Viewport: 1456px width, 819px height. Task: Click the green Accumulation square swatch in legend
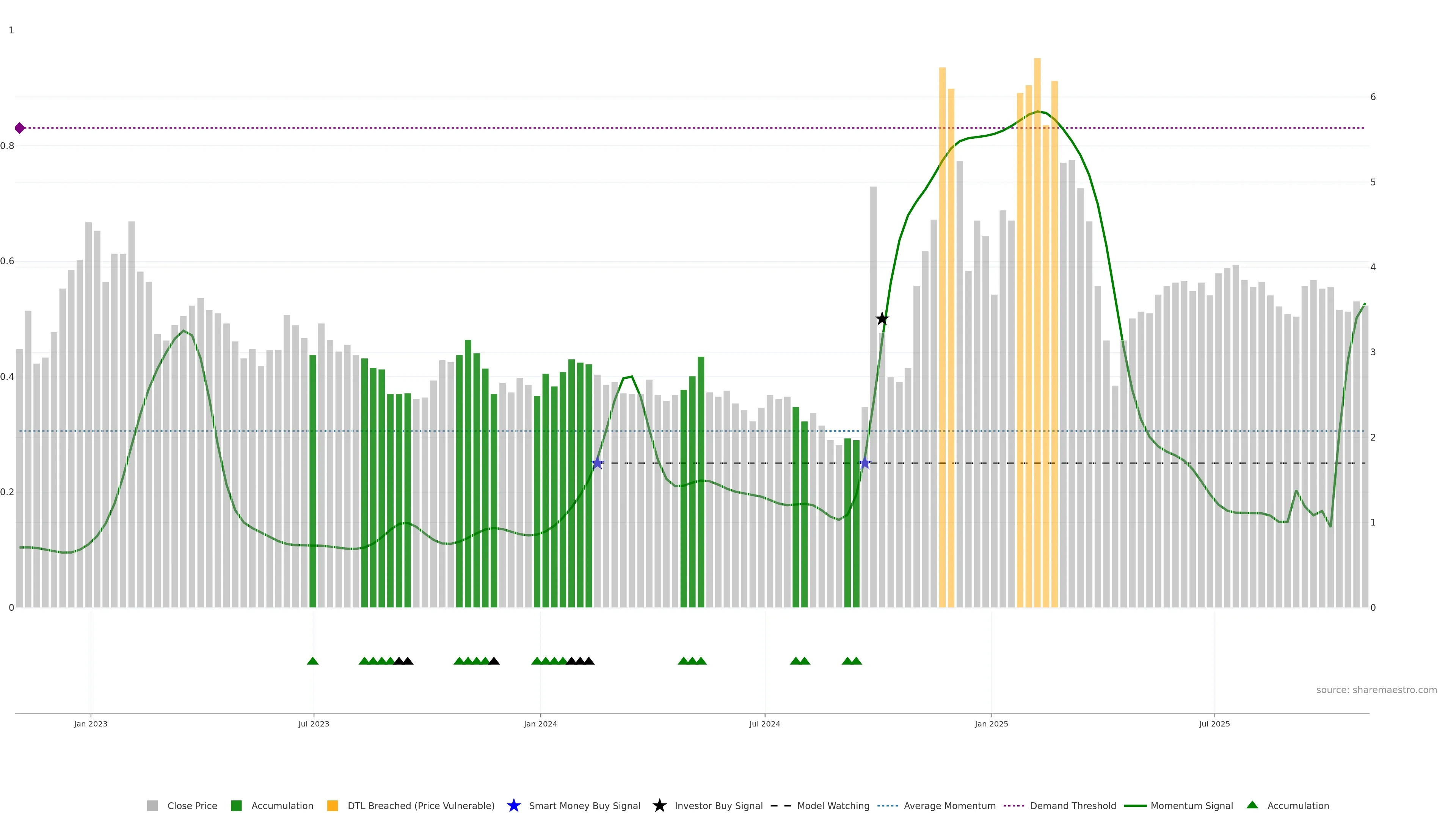tap(236, 805)
